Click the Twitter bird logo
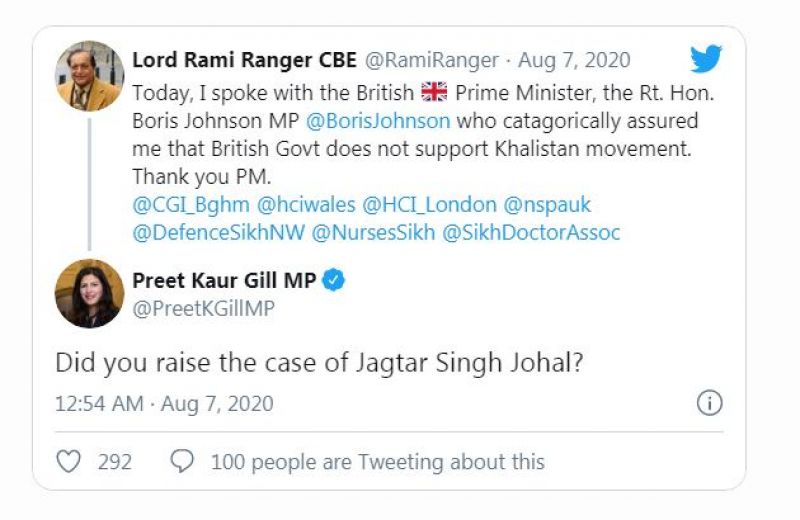Screen dimensions: 800x520 point(706,59)
